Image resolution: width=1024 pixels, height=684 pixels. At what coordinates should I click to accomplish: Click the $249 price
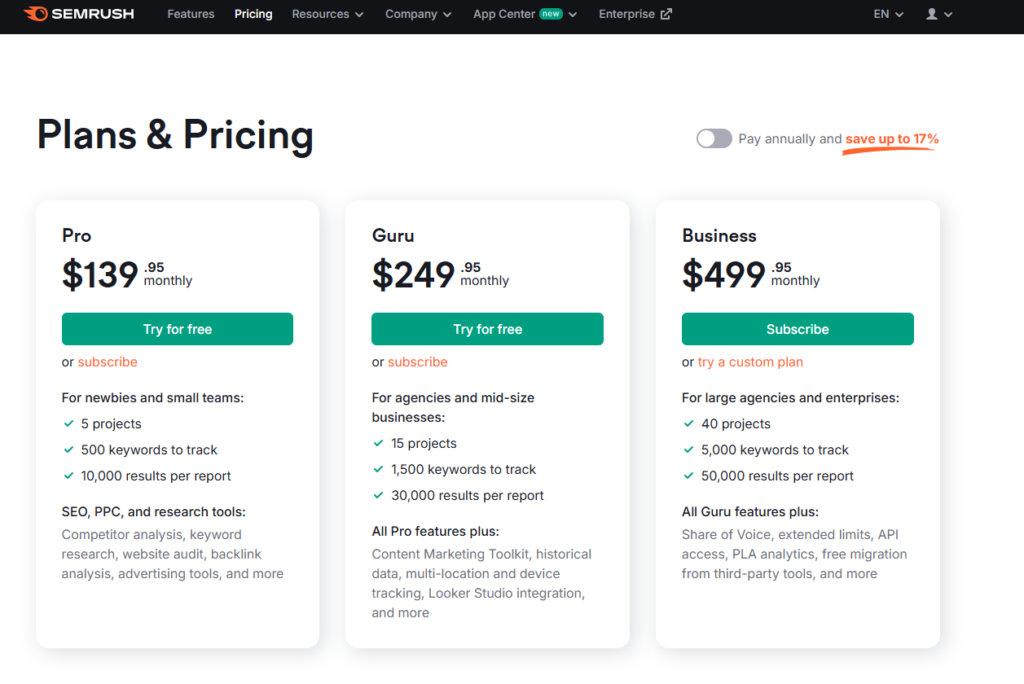click(413, 274)
